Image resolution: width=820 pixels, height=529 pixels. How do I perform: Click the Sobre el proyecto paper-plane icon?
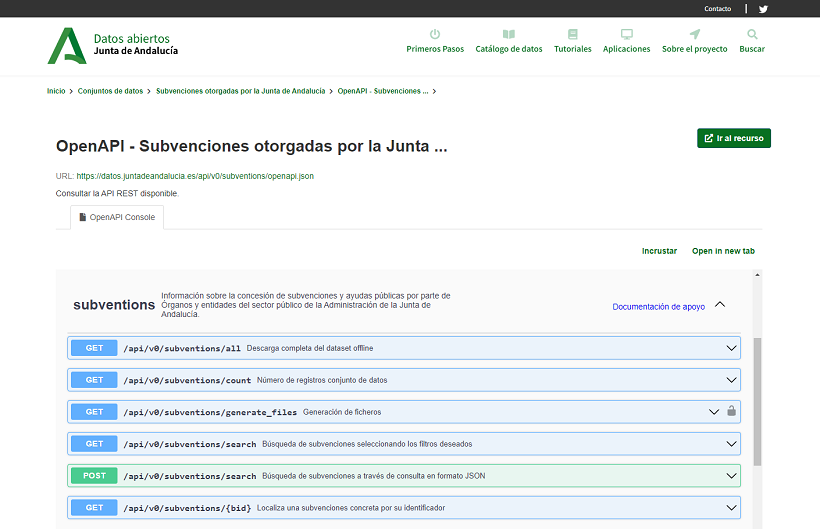(x=694, y=34)
